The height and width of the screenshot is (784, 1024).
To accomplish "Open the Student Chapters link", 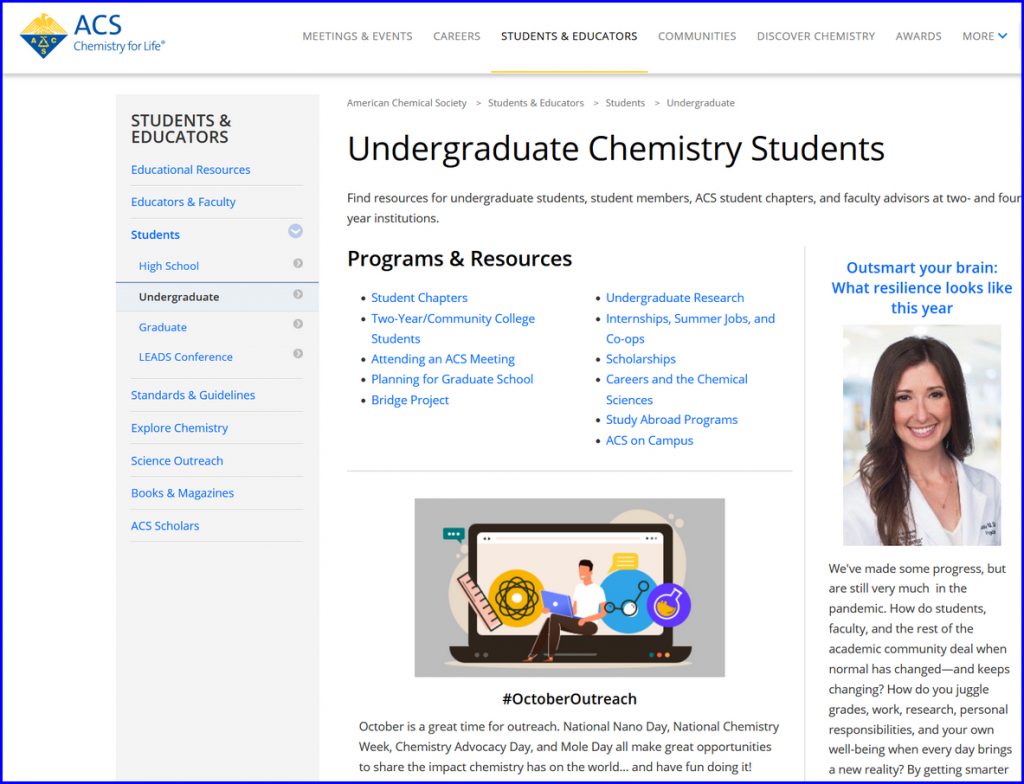I will tap(419, 298).
